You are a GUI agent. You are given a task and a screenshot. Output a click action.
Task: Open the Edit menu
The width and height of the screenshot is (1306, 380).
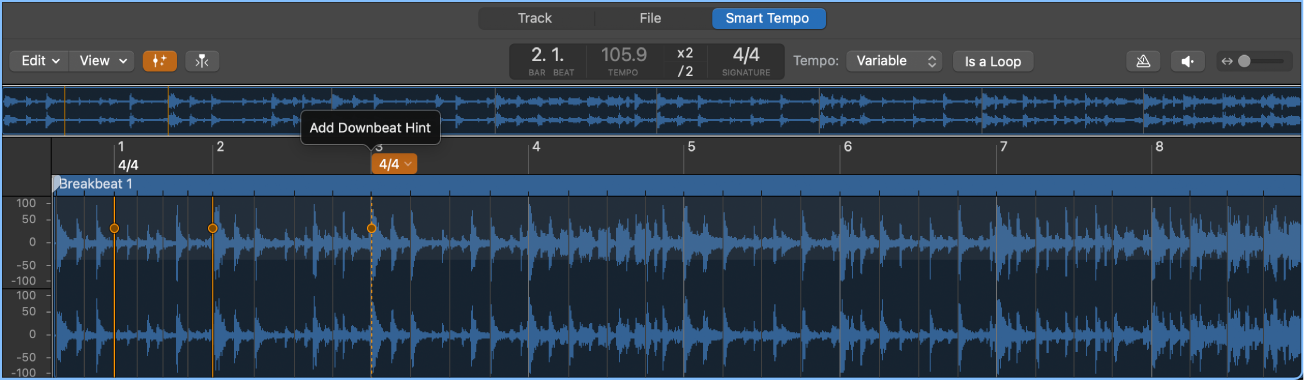coord(39,61)
